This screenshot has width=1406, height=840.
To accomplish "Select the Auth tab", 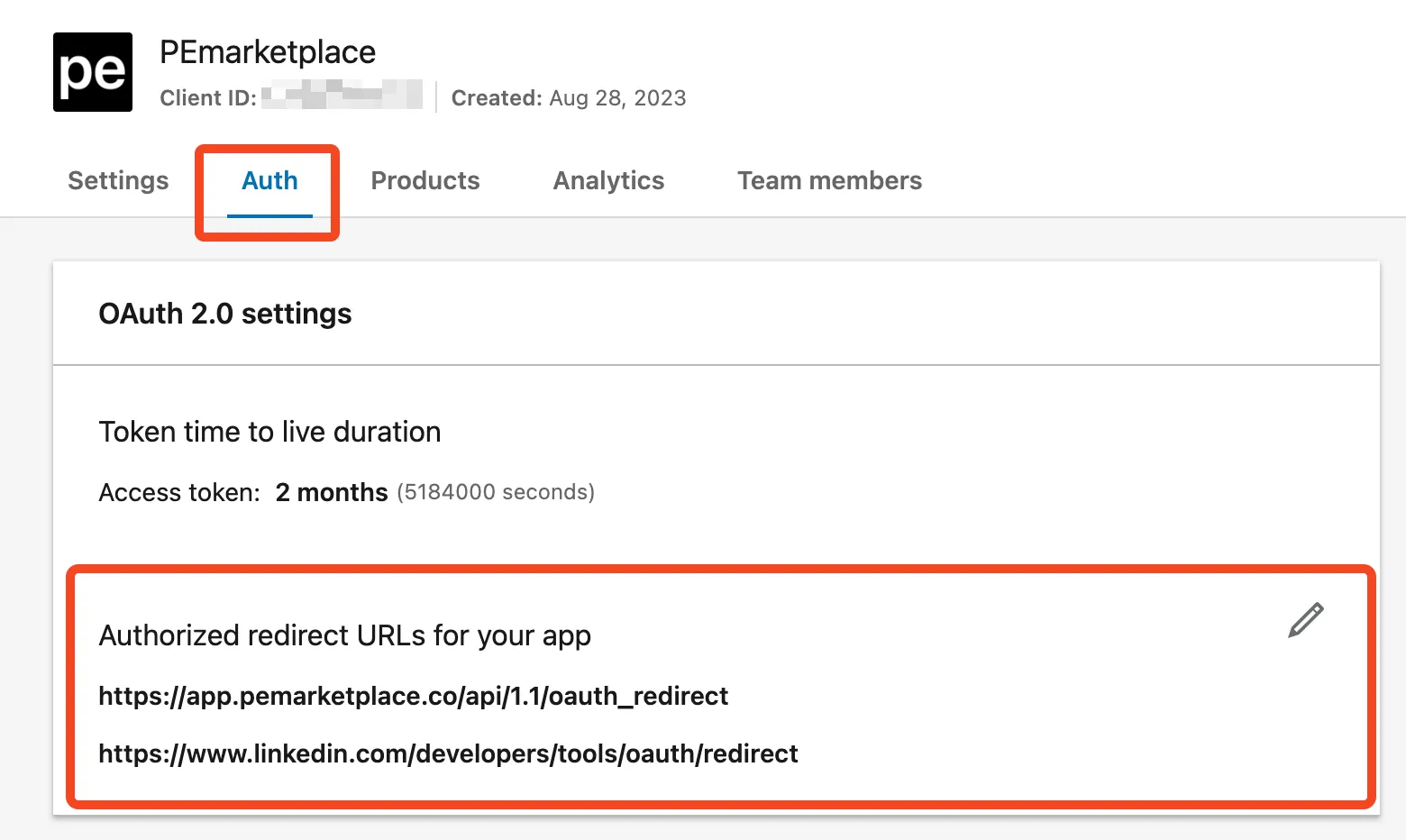I will [x=269, y=180].
